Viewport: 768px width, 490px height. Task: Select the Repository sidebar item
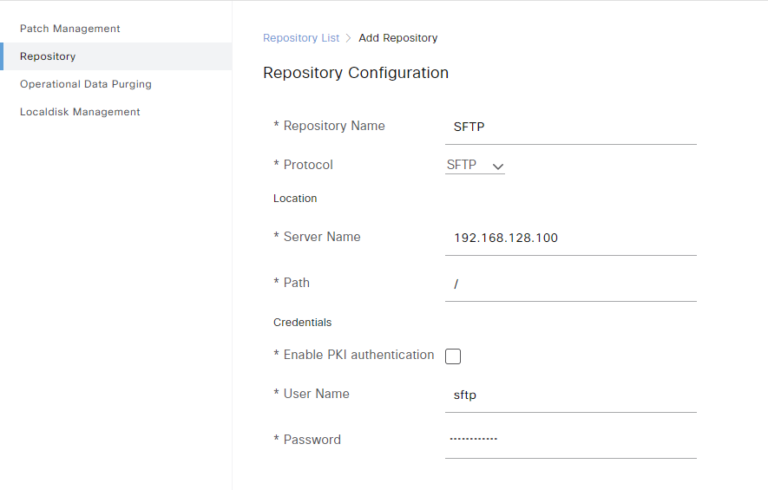(x=48, y=57)
